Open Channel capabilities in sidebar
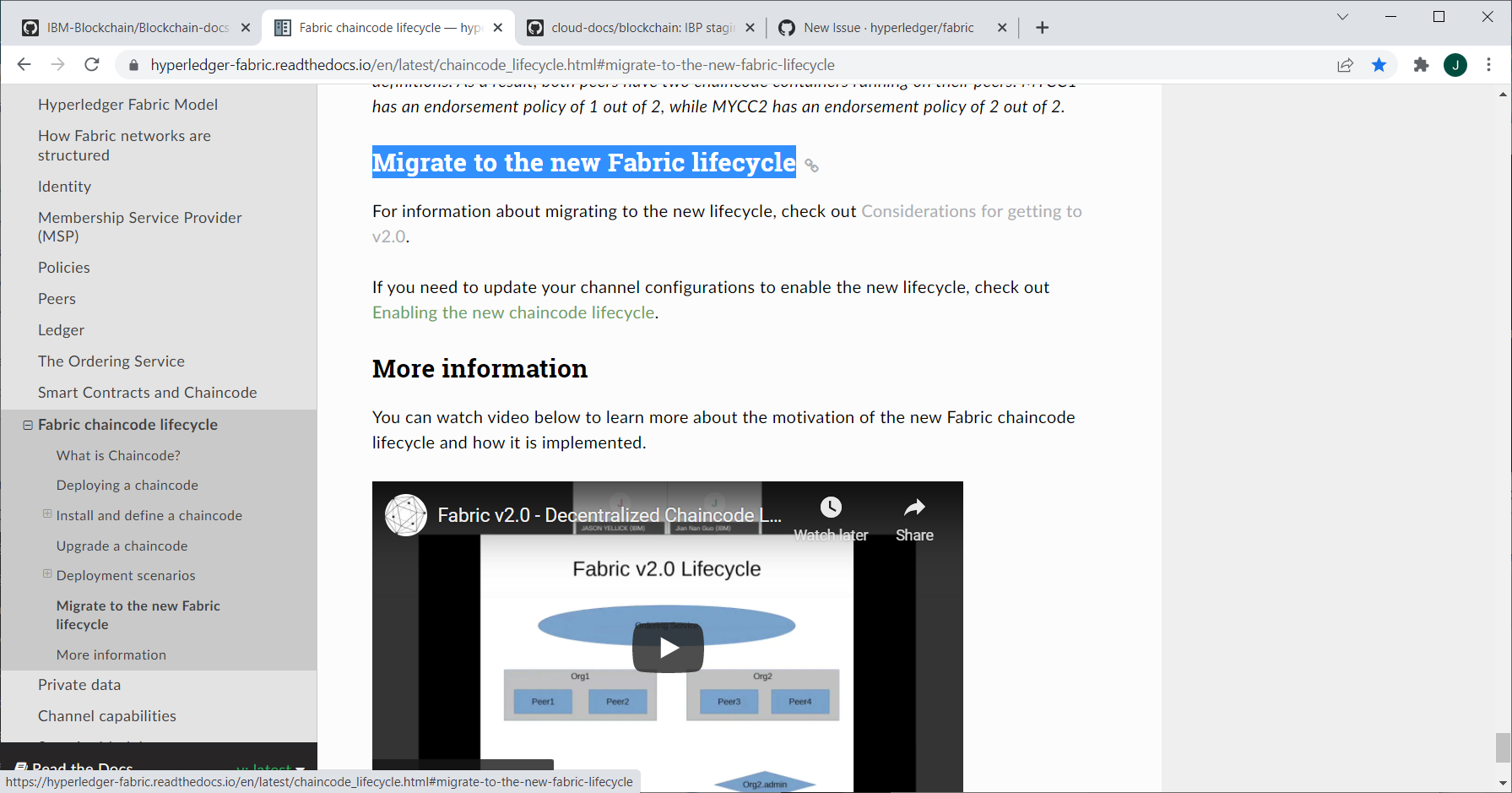1512x793 pixels. tap(106, 716)
